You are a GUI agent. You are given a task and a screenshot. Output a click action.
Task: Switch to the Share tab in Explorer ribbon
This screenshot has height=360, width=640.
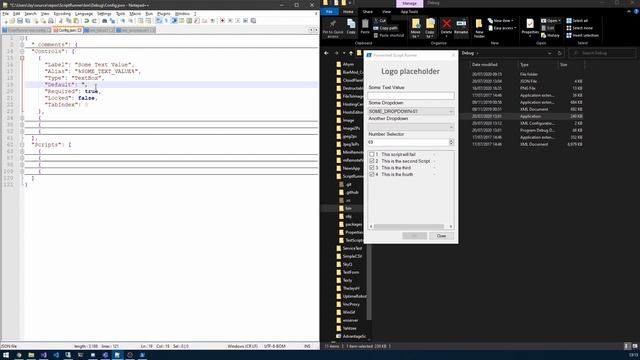[367, 12]
